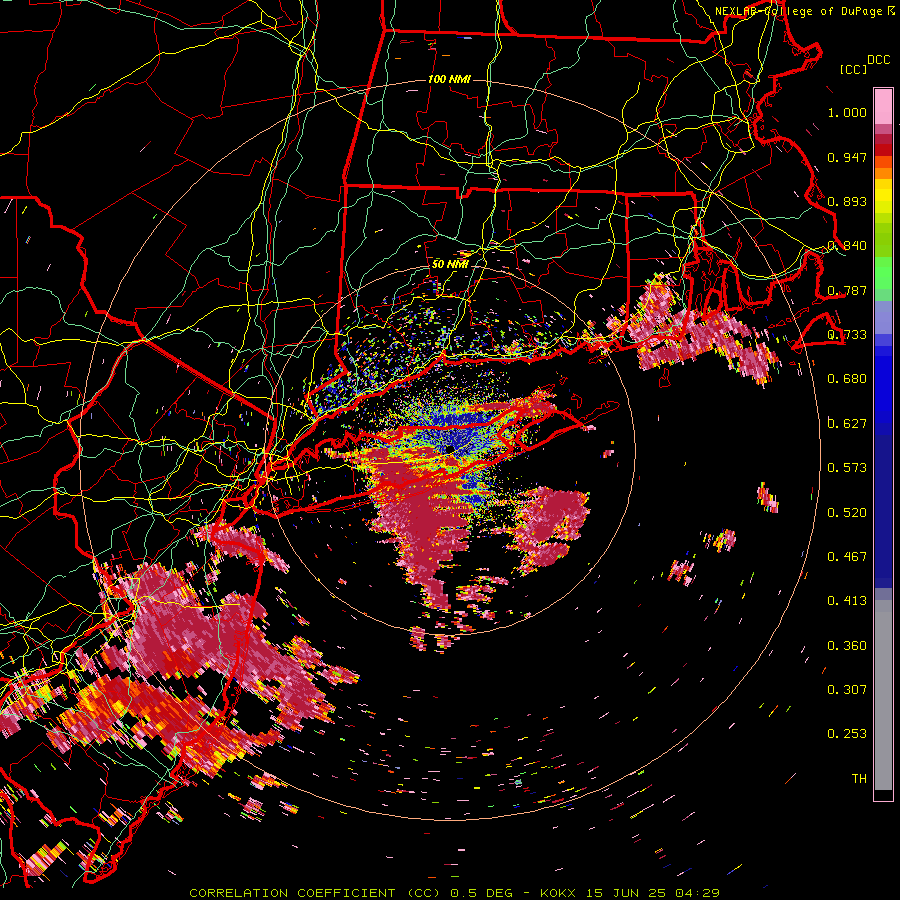
Task: Click the 0.253 scale value
Action: click(x=847, y=734)
